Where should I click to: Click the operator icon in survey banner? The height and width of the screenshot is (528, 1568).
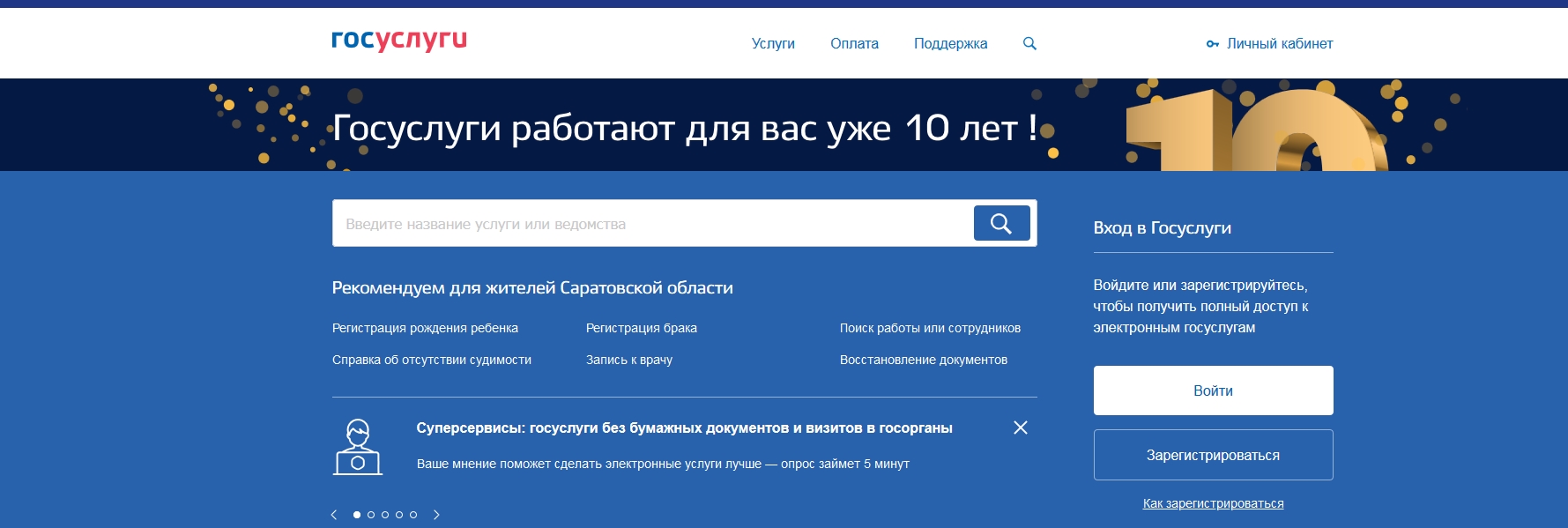click(x=358, y=447)
